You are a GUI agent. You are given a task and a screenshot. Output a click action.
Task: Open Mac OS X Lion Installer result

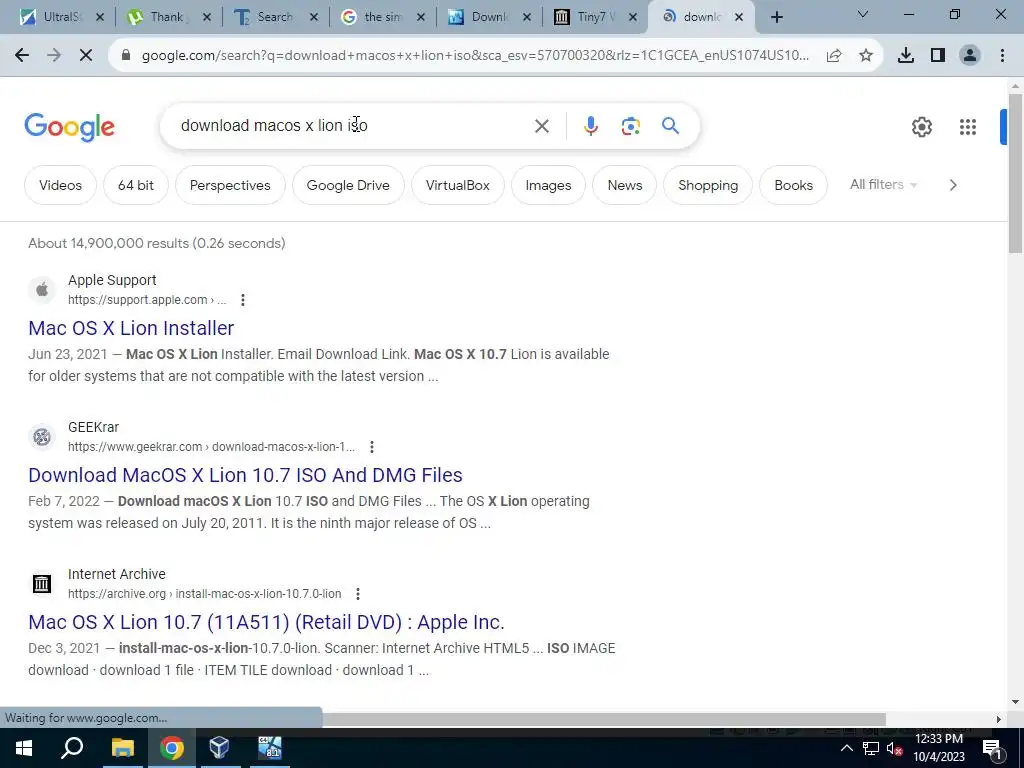131,328
